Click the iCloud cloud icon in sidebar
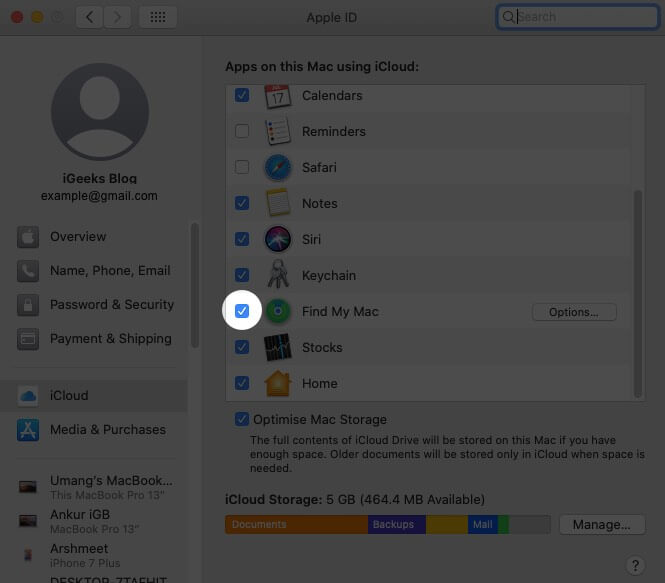 click(x=28, y=396)
